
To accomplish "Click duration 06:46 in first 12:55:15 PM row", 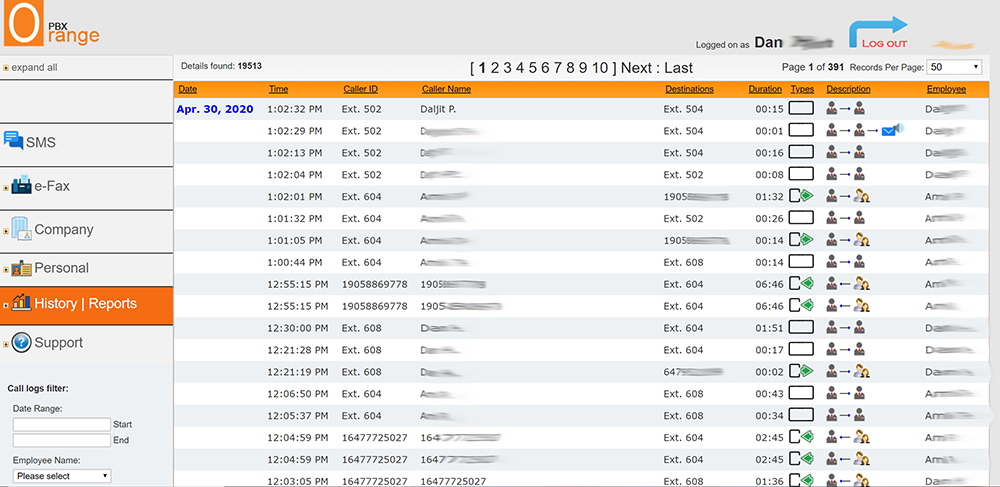I will pyautogui.click(x=769, y=284).
